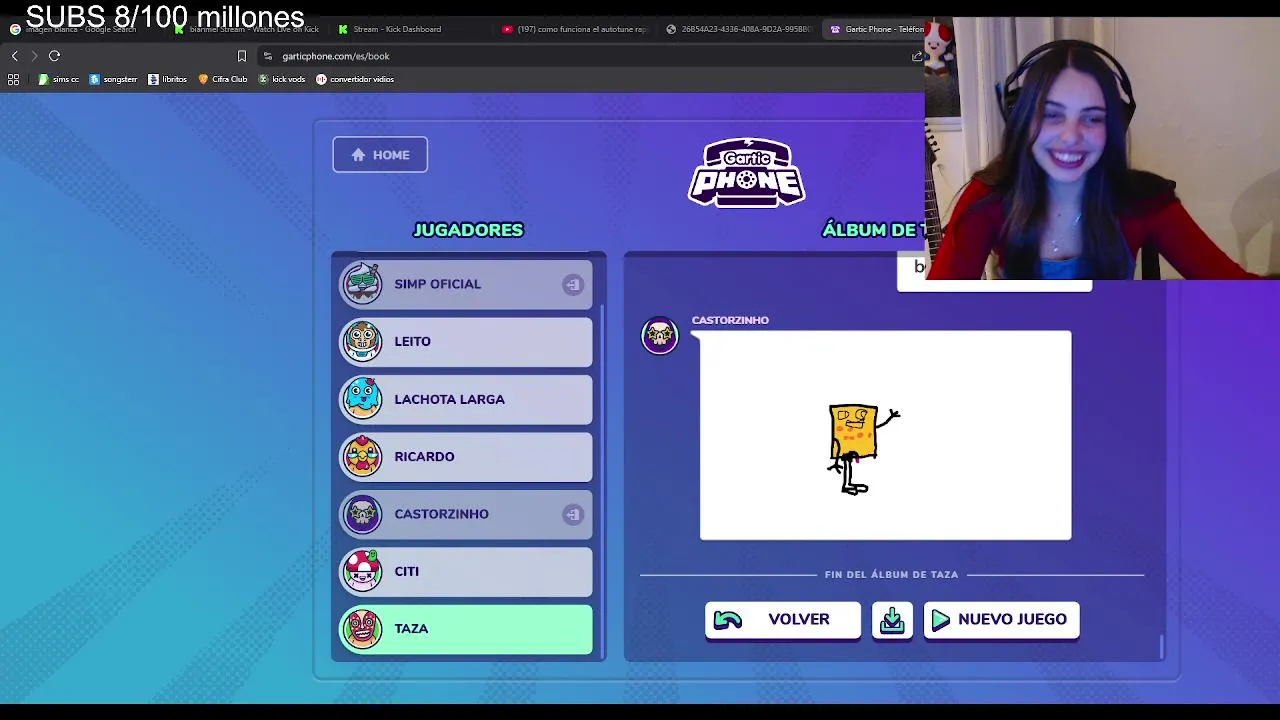Open the songsterr bookmark

click(x=113, y=79)
